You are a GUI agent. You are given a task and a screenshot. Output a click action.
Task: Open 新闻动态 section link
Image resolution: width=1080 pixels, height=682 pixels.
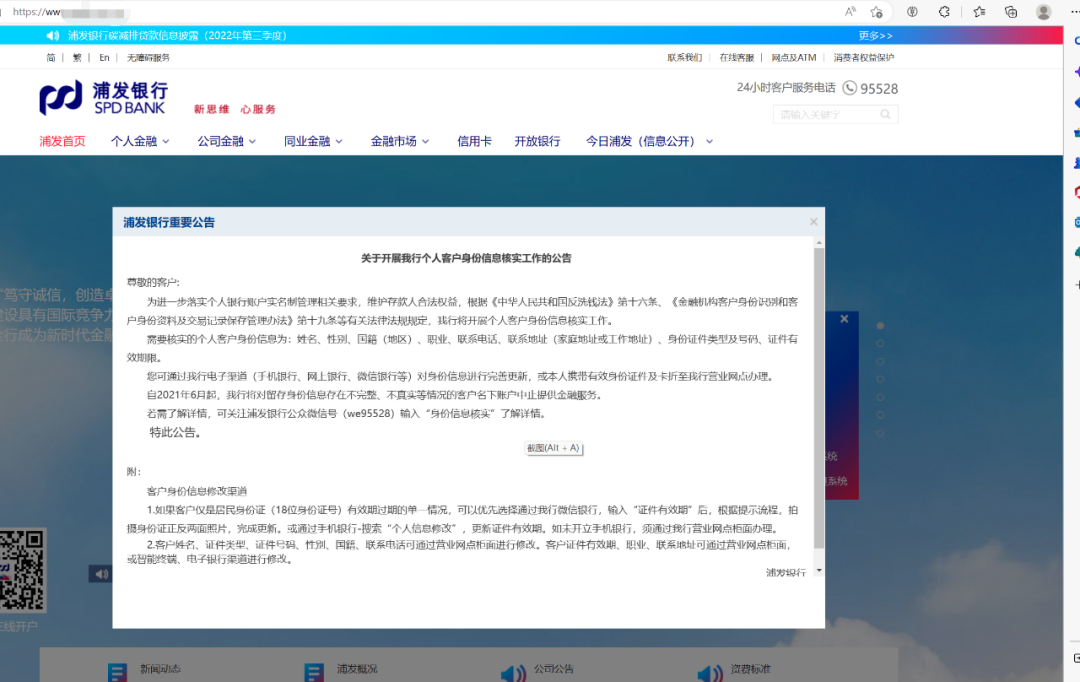pyautogui.click(x=160, y=669)
